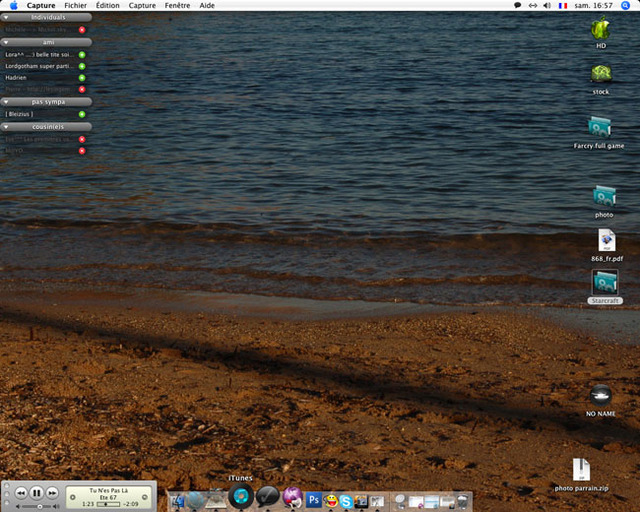The image size is (640, 512).
Task: Click the double-arrow sync icon in menu bar
Action: (x=533, y=5)
